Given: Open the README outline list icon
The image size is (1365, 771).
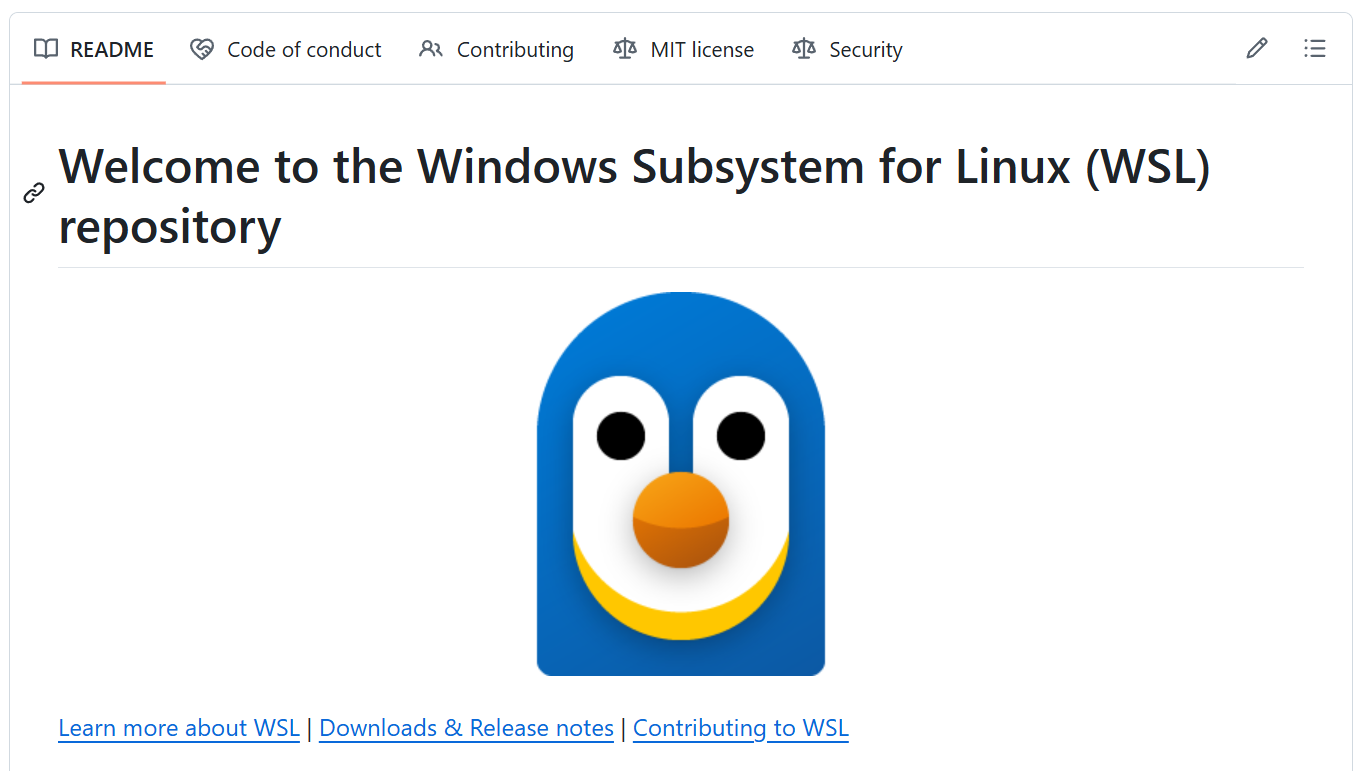Looking at the screenshot, I should tap(1314, 48).
